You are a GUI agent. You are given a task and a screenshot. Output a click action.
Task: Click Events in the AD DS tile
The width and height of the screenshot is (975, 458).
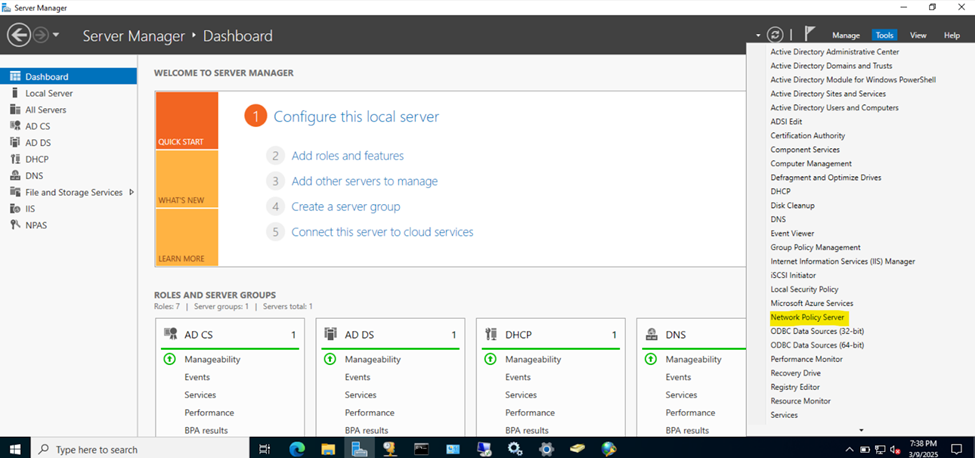click(x=358, y=377)
